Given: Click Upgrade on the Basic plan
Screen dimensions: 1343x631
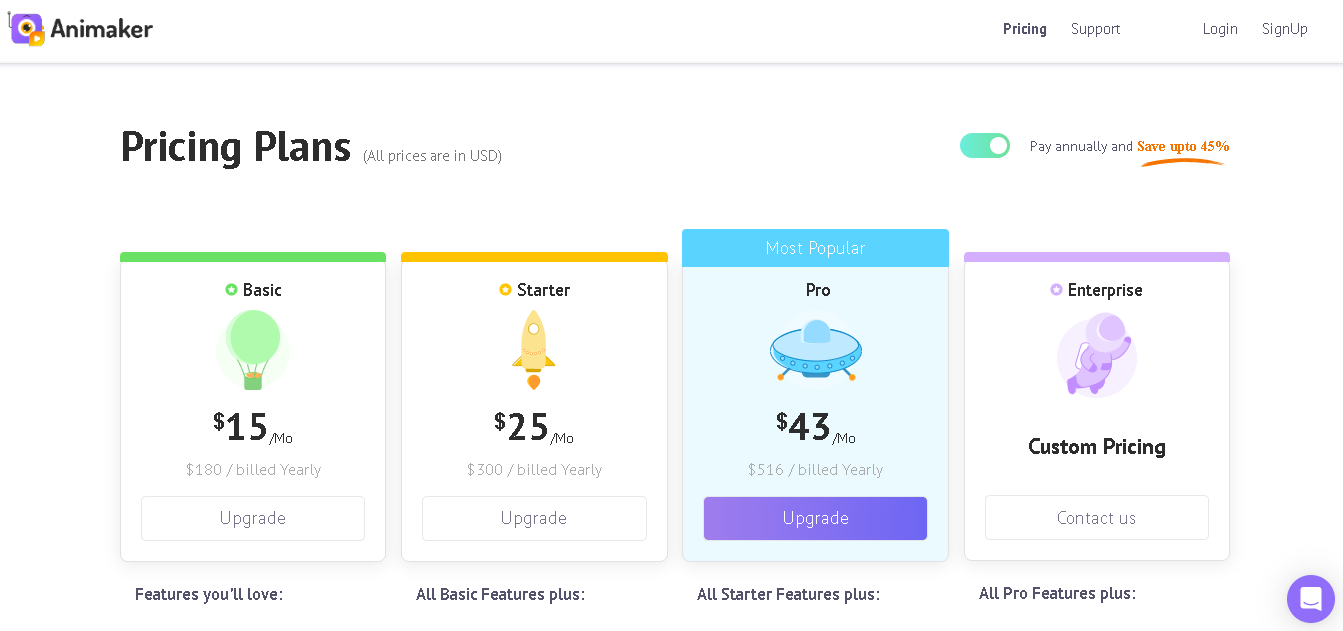Looking at the screenshot, I should click(252, 518).
